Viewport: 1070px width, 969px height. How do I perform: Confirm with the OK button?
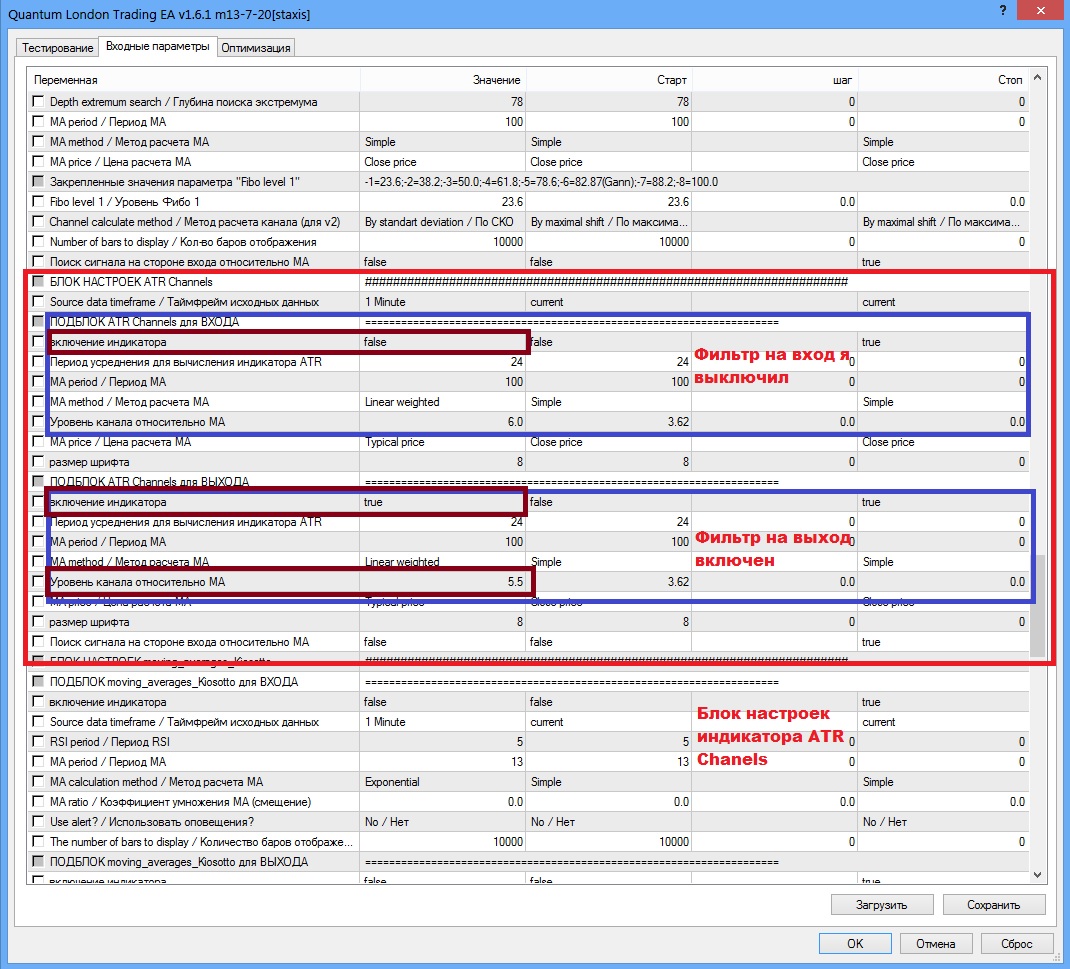pyautogui.click(x=855, y=944)
